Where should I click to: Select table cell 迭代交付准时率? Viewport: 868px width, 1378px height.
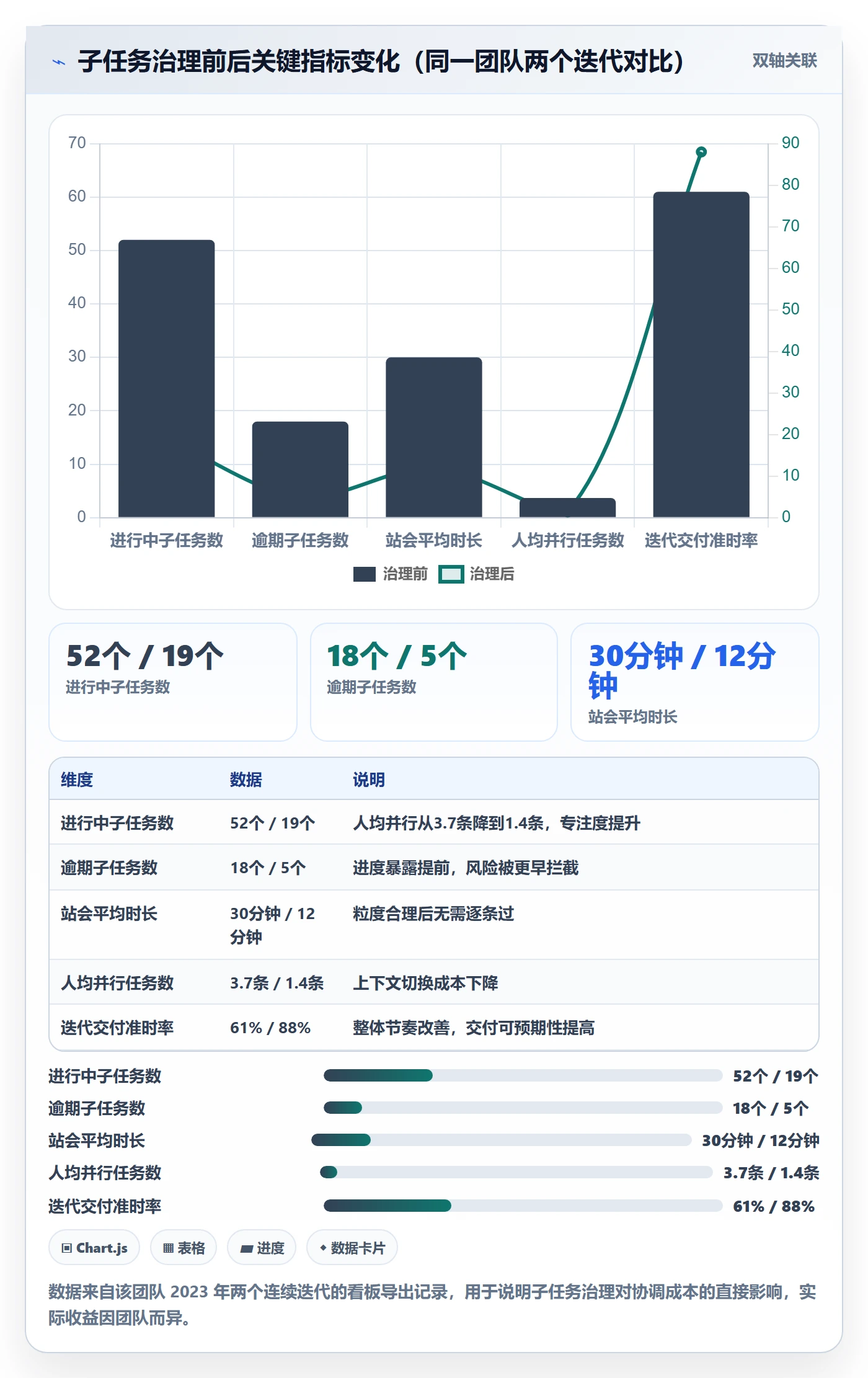[117, 1028]
